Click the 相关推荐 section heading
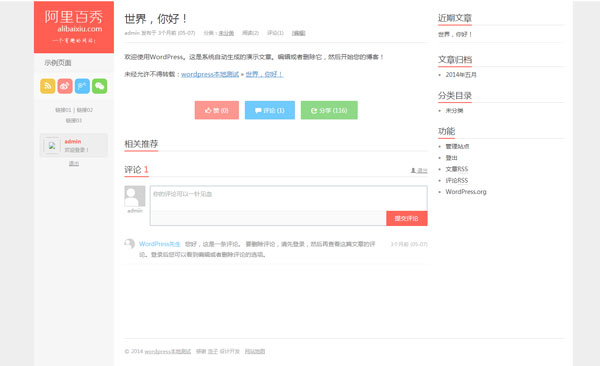This screenshot has width=600, height=366. click(x=141, y=144)
